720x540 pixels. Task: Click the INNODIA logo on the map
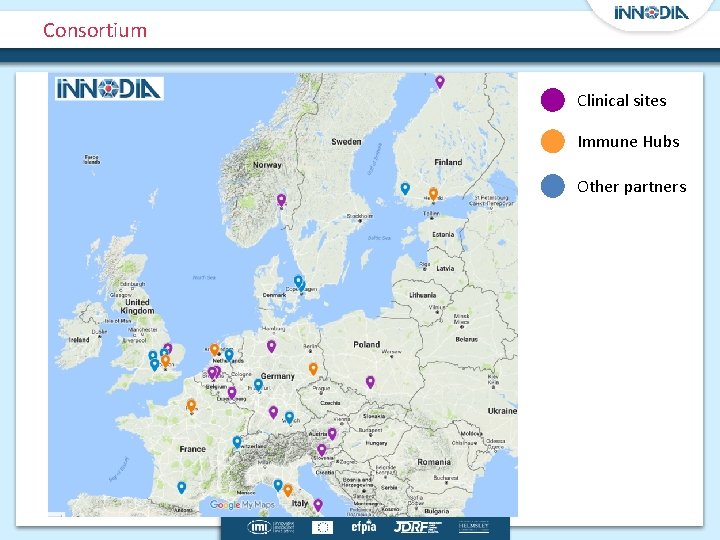[x=109, y=89]
